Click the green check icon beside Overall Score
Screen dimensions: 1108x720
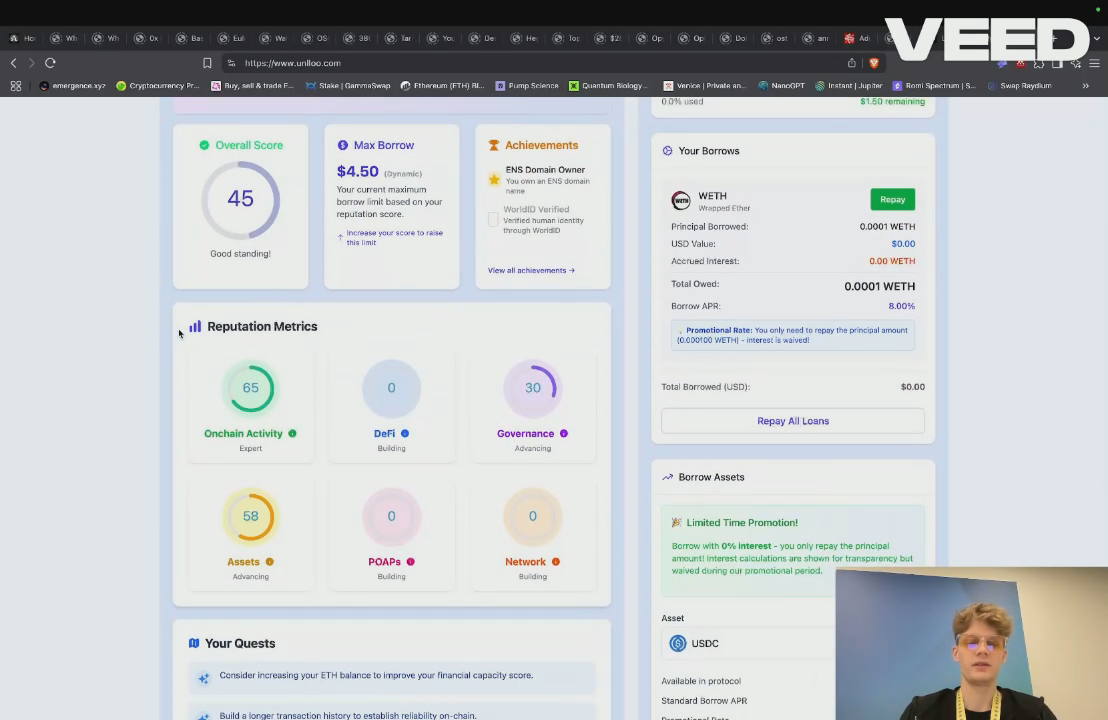tap(204, 145)
